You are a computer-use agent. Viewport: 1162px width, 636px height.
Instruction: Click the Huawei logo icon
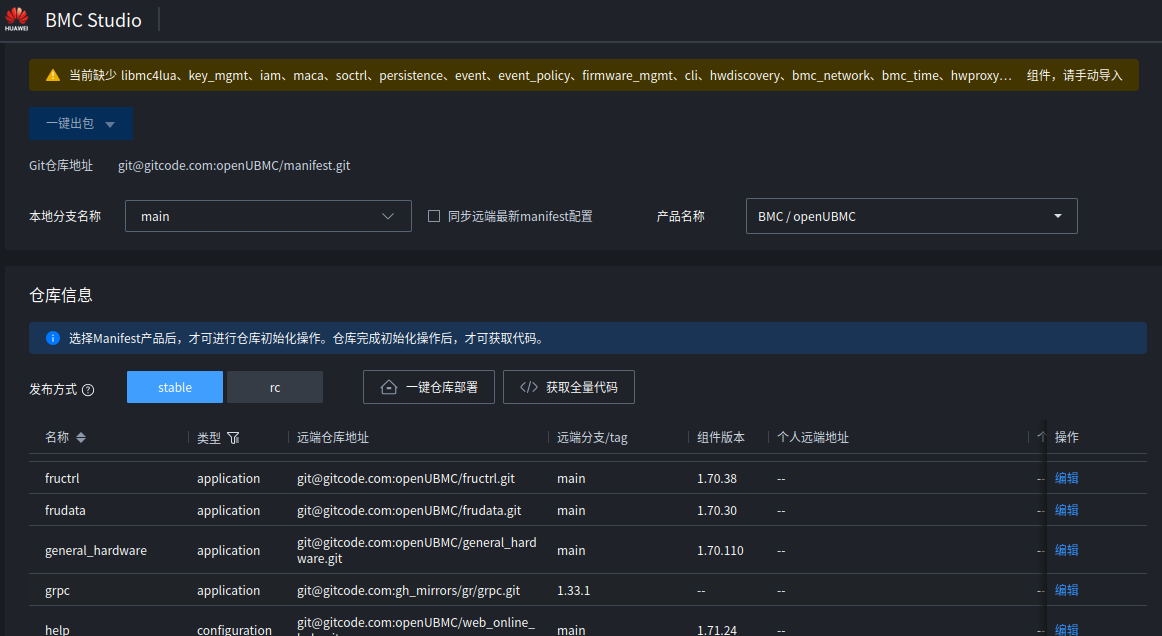(x=16, y=19)
